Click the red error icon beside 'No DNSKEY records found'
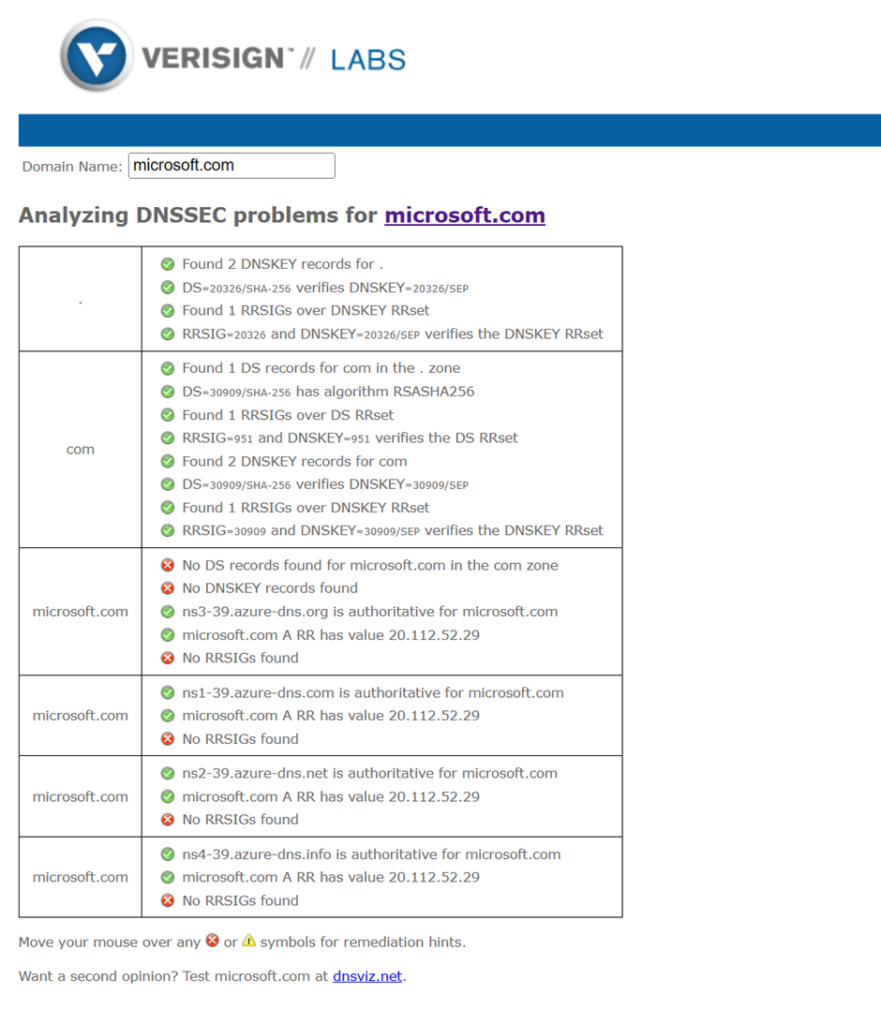 point(168,588)
